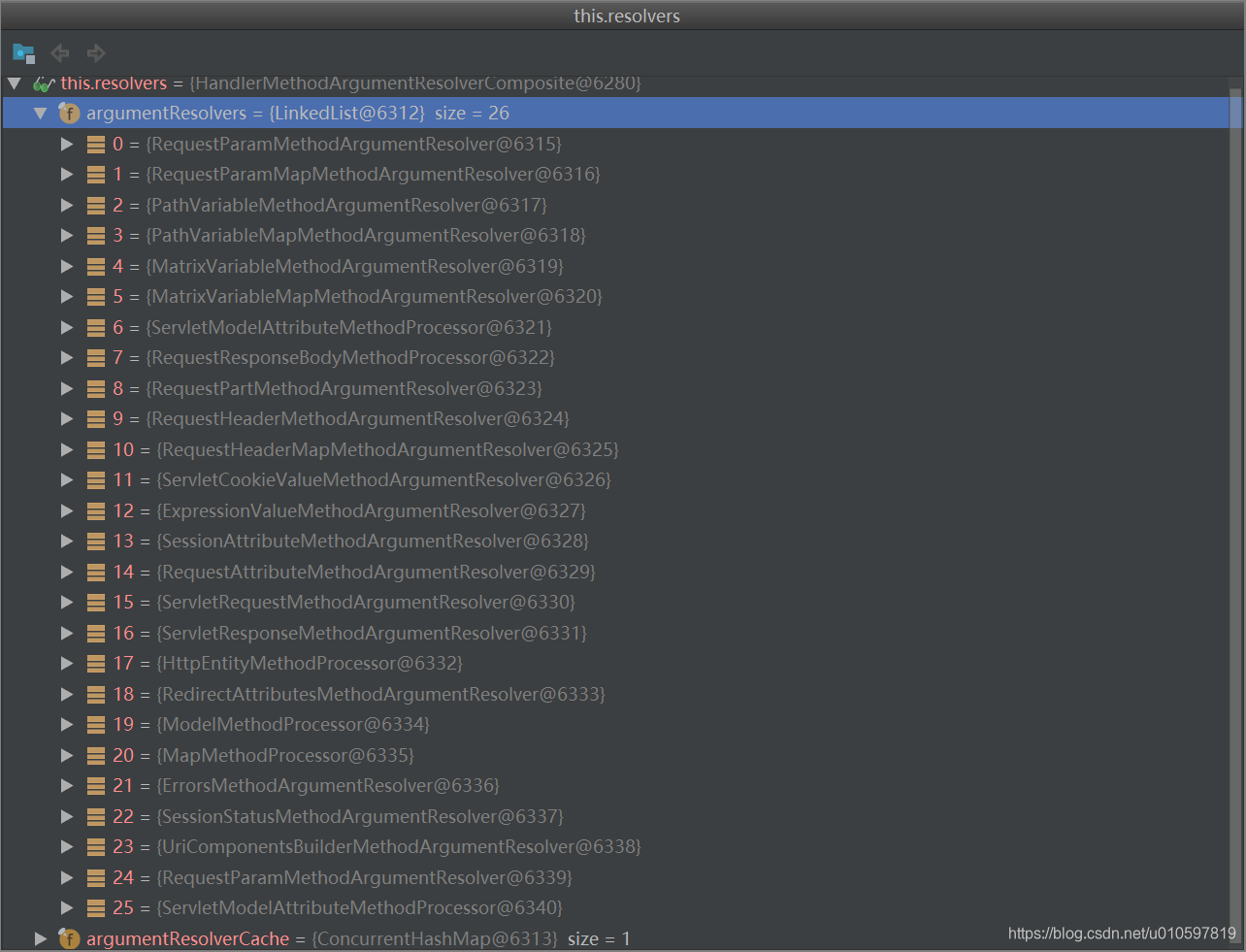This screenshot has width=1246, height=952.
Task: Select the PathVariableMapMethodArgumentResolver@6318 row
Action: (x=615, y=236)
